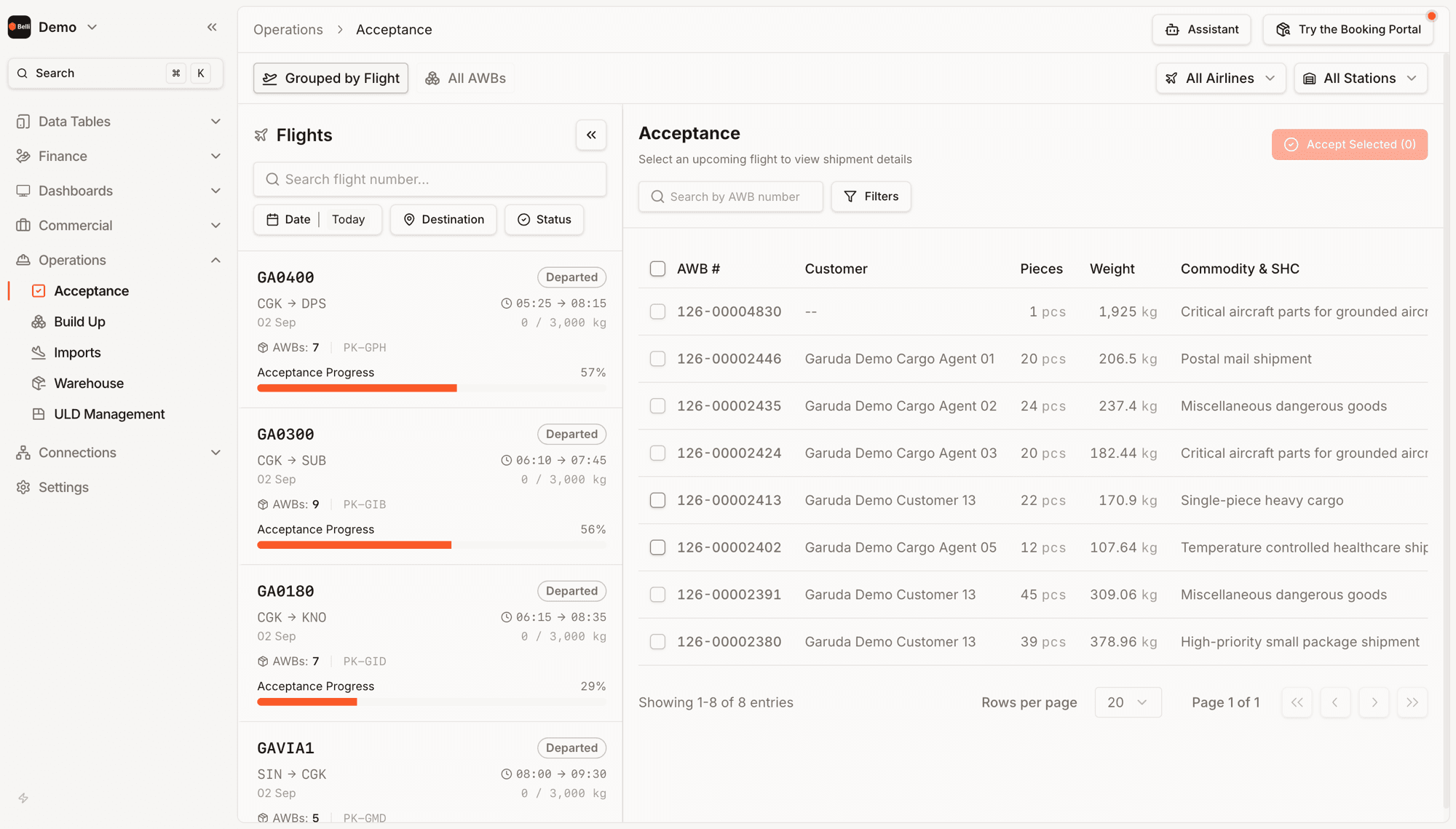Click the Operations sidebar icon
Image resolution: width=1456 pixels, height=829 pixels.
(x=23, y=260)
